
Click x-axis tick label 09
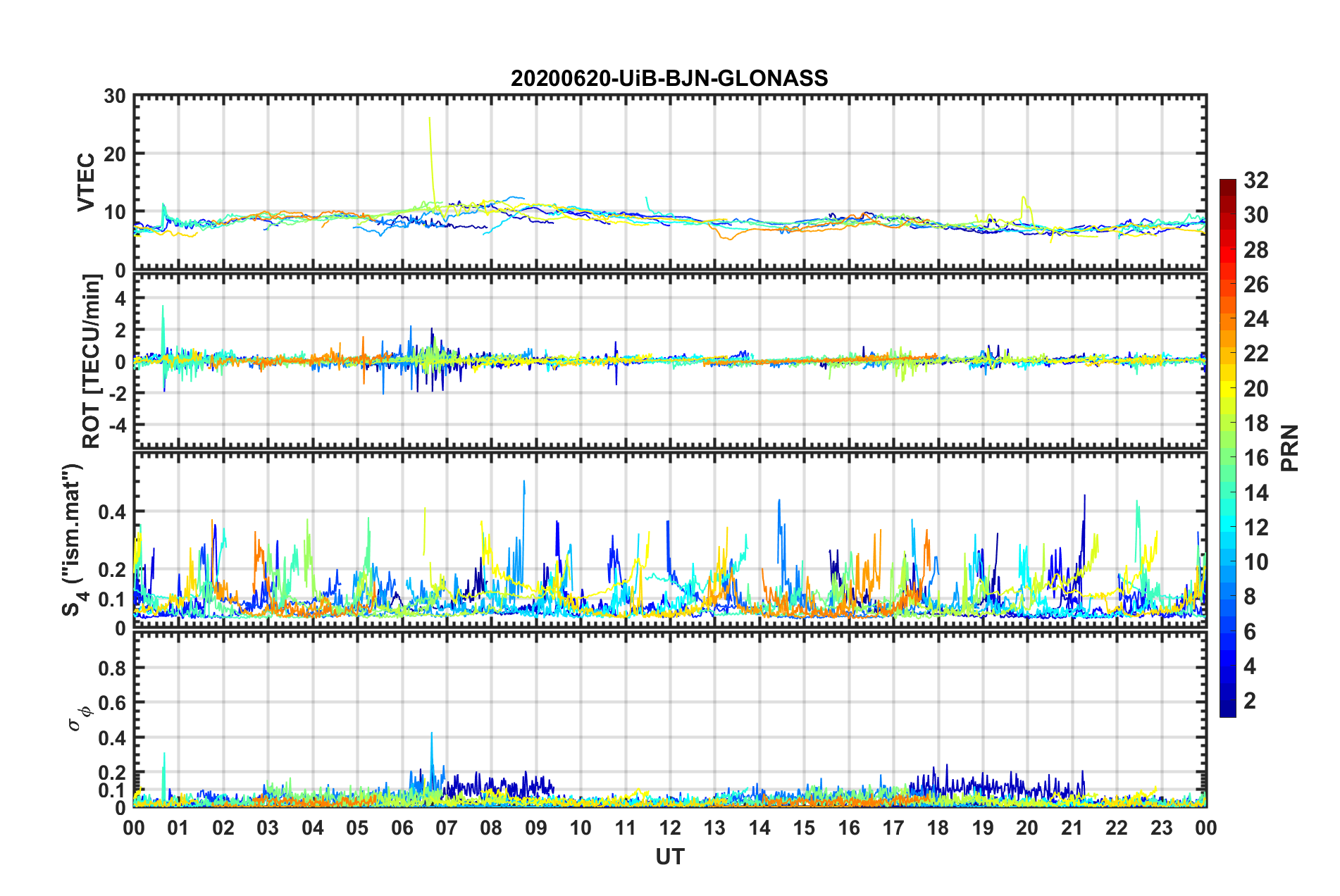point(536,828)
